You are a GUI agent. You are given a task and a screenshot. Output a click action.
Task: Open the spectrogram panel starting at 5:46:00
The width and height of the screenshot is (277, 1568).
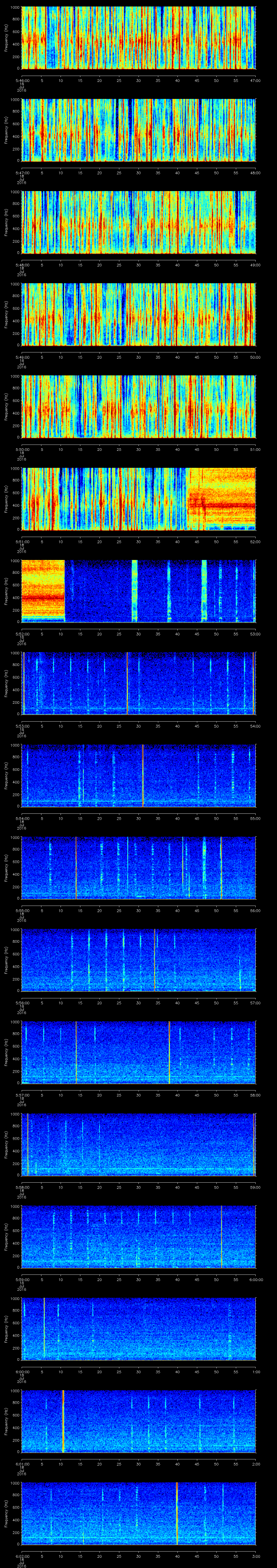(x=139, y=38)
